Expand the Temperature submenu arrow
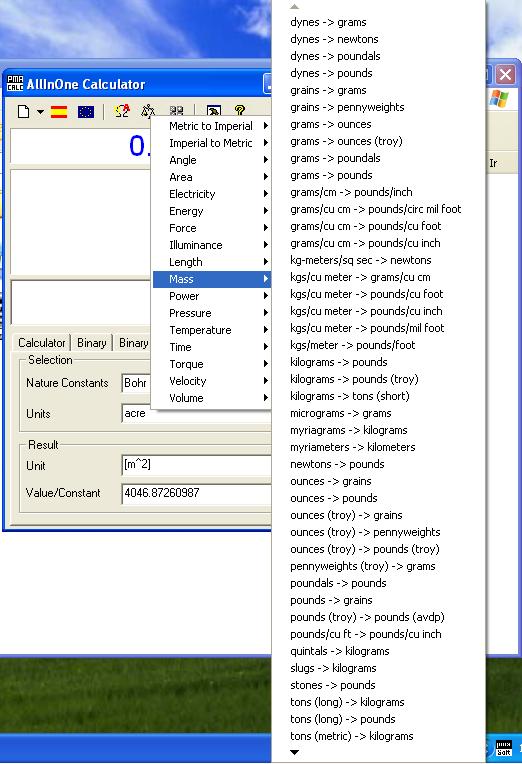 (266, 329)
